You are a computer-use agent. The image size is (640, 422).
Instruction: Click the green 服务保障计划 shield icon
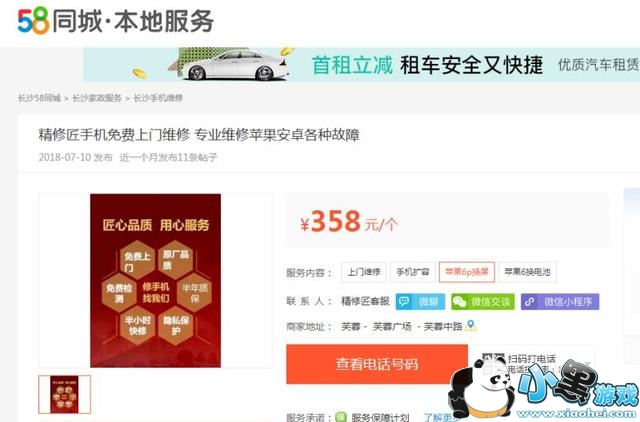(x=341, y=417)
